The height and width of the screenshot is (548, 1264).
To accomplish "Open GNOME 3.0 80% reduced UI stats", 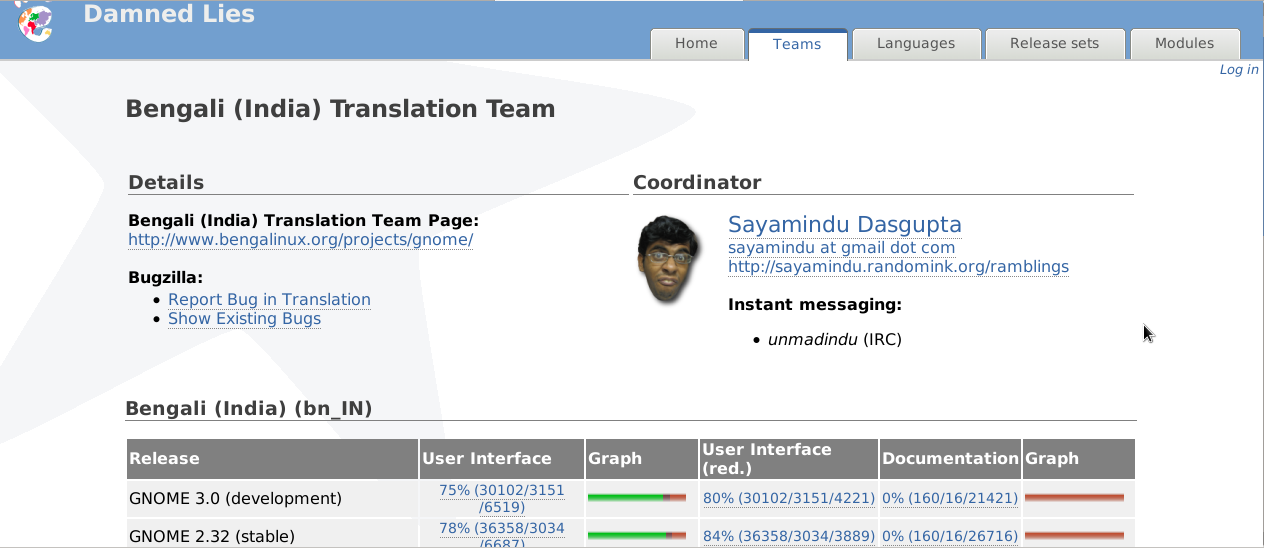I will click(789, 498).
